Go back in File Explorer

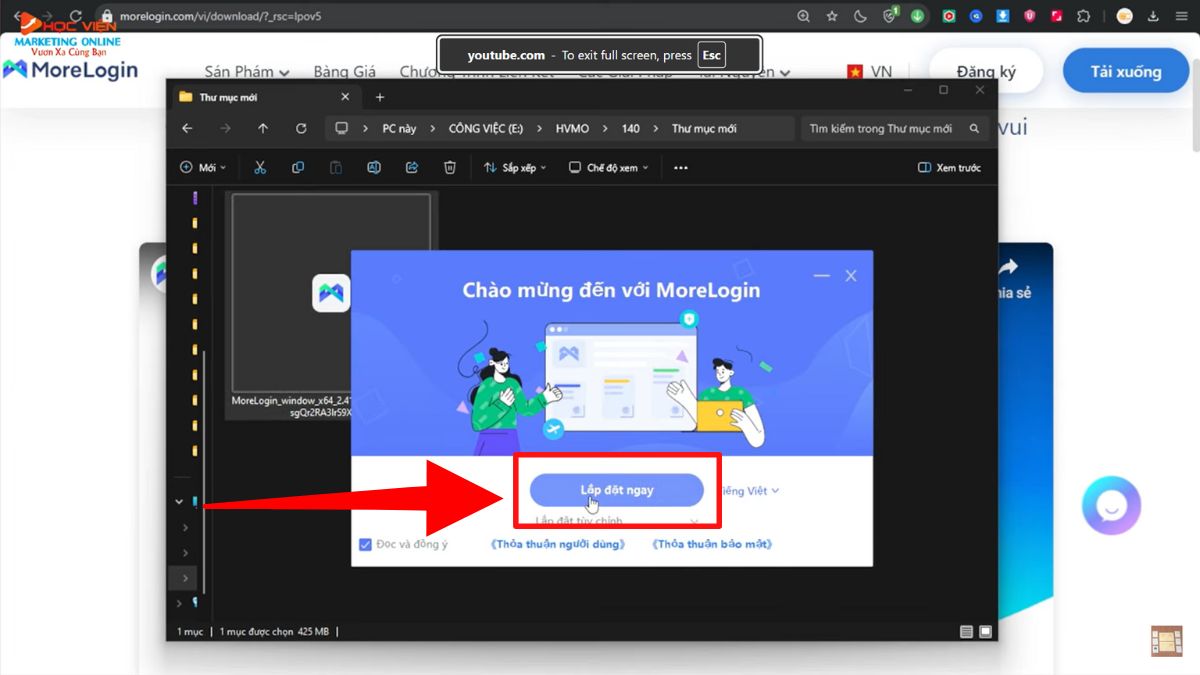[x=187, y=129]
